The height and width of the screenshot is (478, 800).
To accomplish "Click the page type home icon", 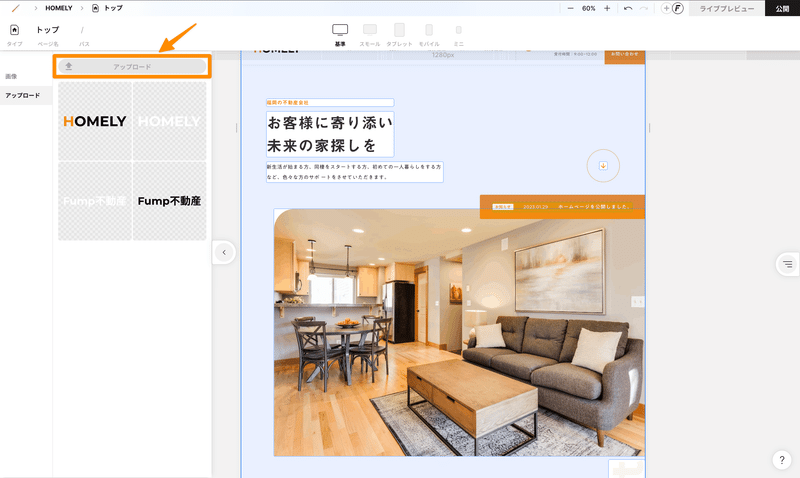I will 14,30.
